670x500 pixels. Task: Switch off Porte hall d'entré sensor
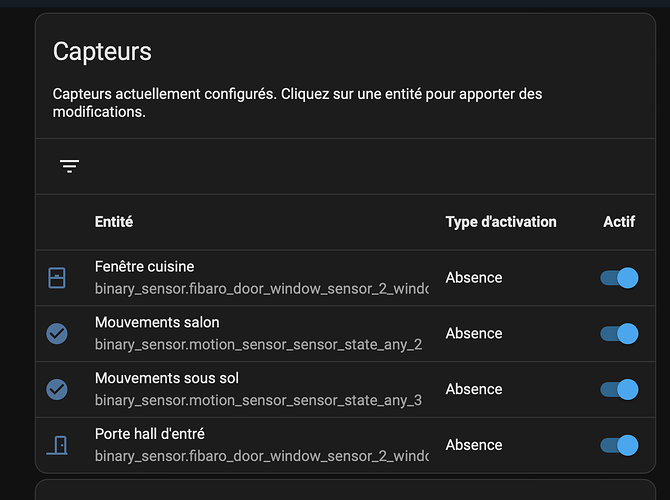point(619,445)
